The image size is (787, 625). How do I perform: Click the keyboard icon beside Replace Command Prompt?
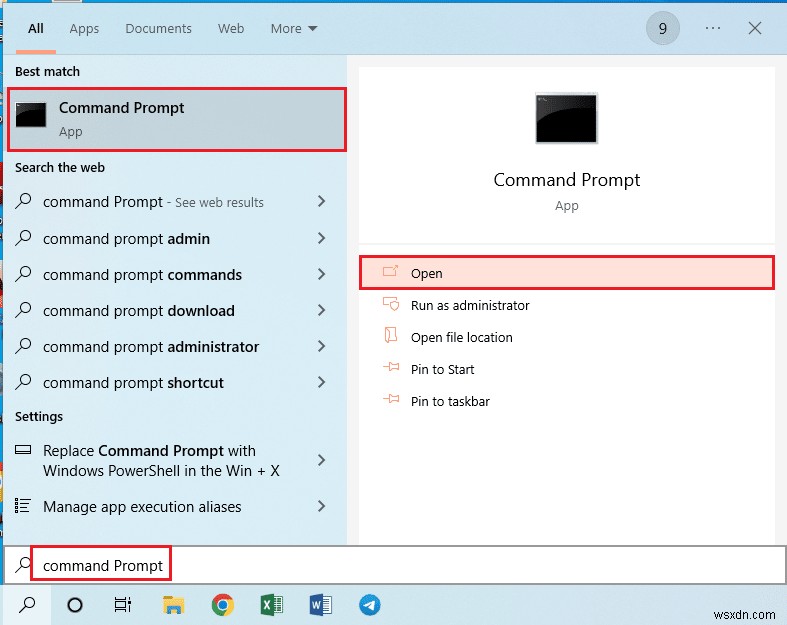click(x=23, y=450)
